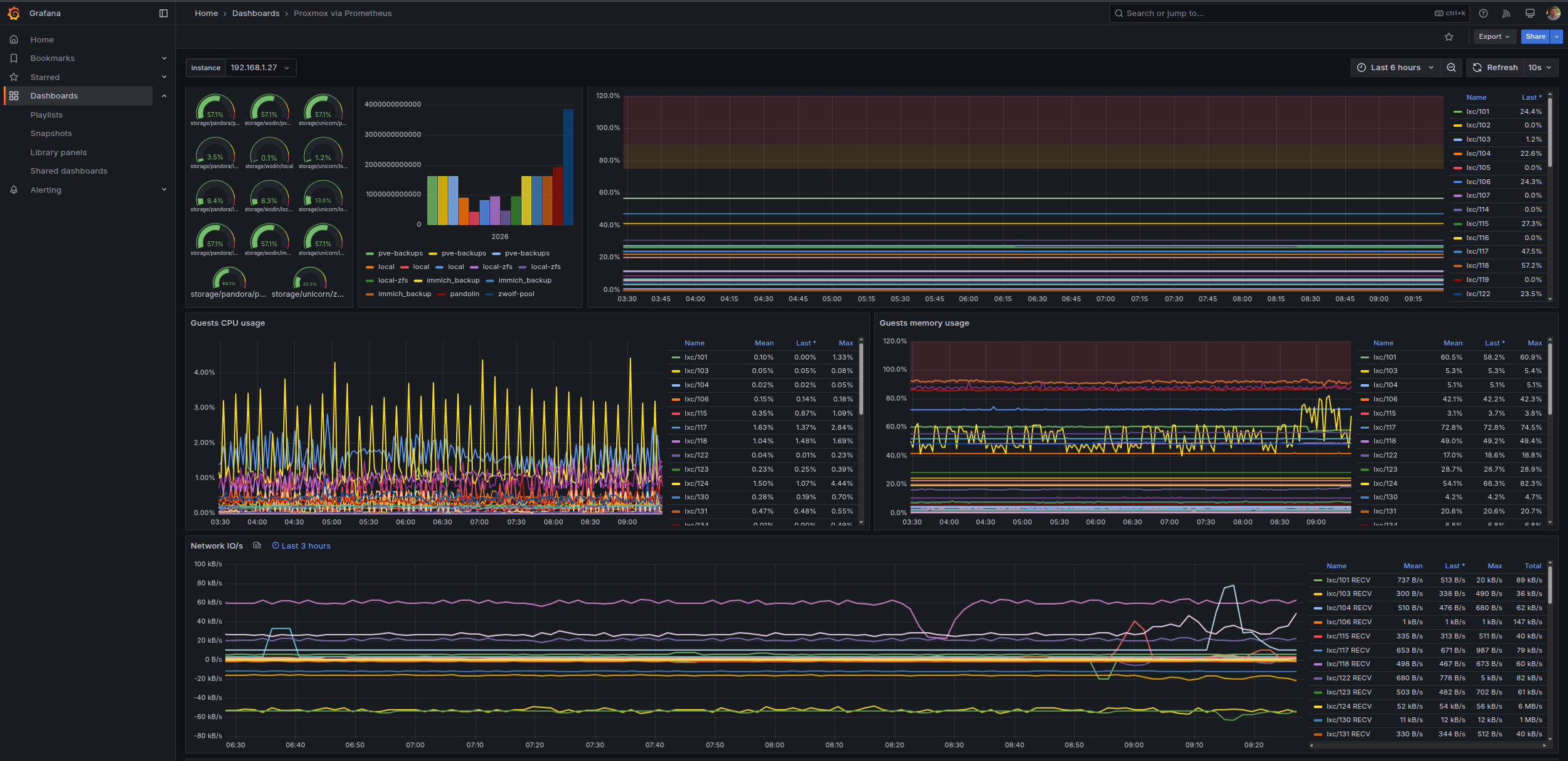Screen dimensions: 1568x761
Task: Click the Home sidebar icon
Action: (14, 39)
